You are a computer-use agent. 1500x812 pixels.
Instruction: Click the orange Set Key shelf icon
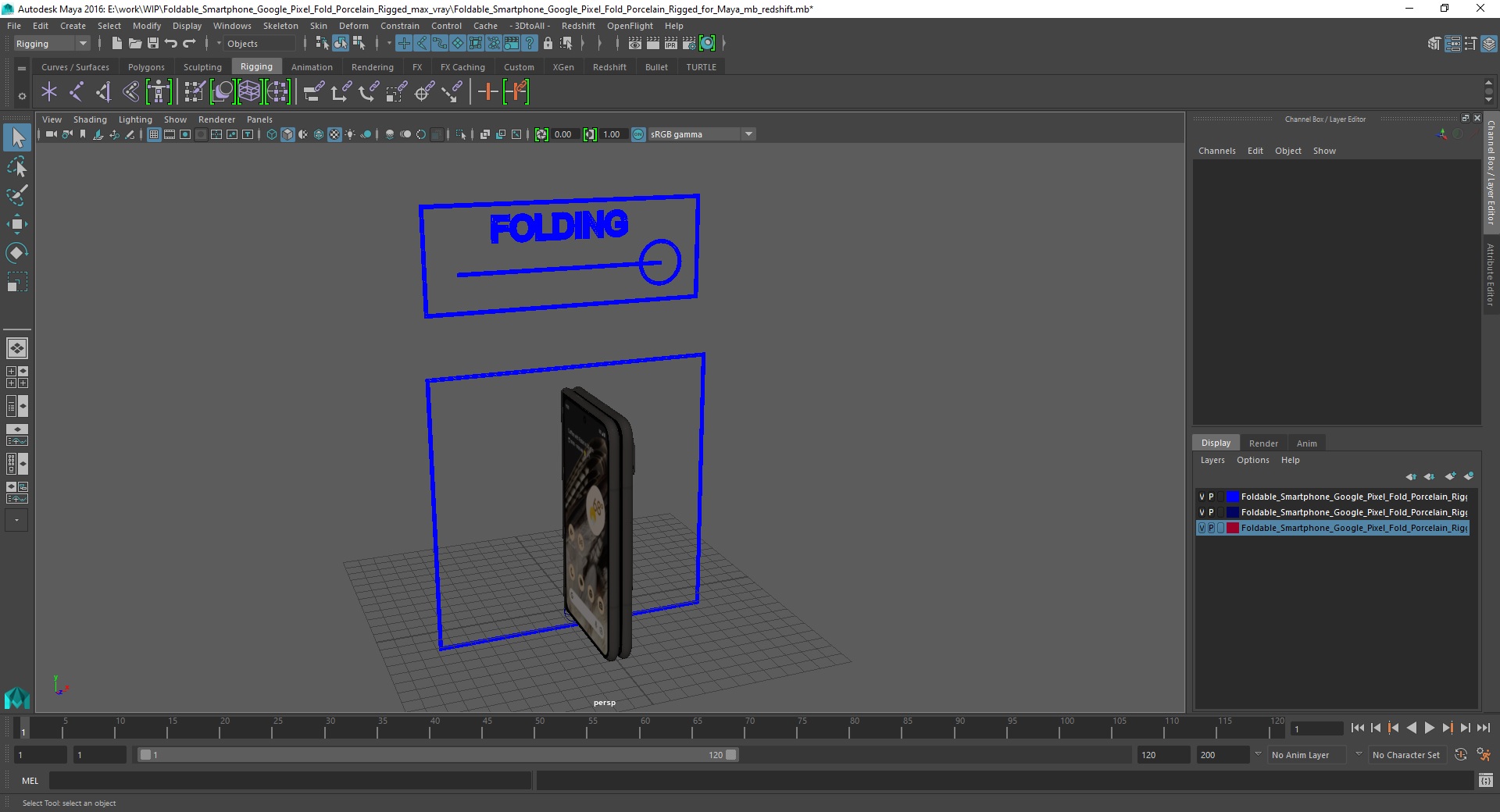coord(488,92)
